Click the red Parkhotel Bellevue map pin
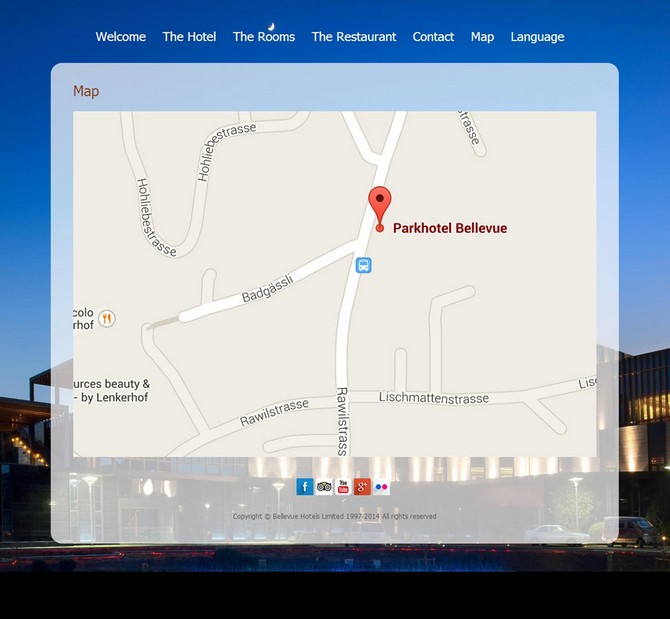 click(380, 206)
